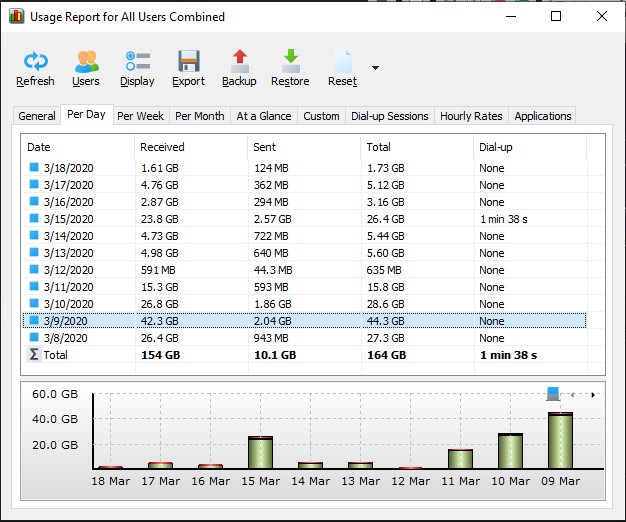
Task: Click the 44.3 MB sent cell
Action: tap(273, 270)
